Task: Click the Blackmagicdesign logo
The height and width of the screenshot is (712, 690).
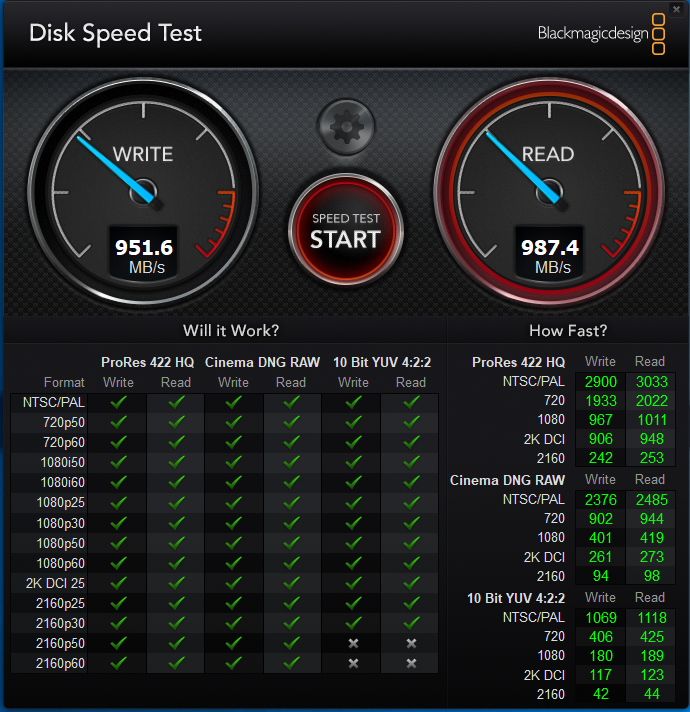Action: pyautogui.click(x=601, y=34)
